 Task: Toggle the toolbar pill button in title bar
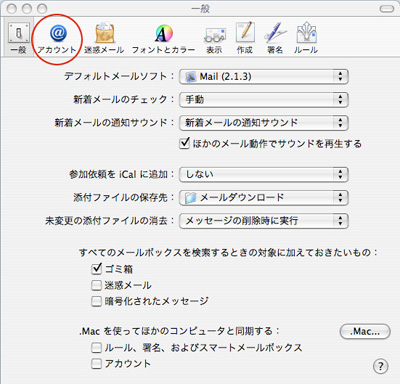coord(387,8)
